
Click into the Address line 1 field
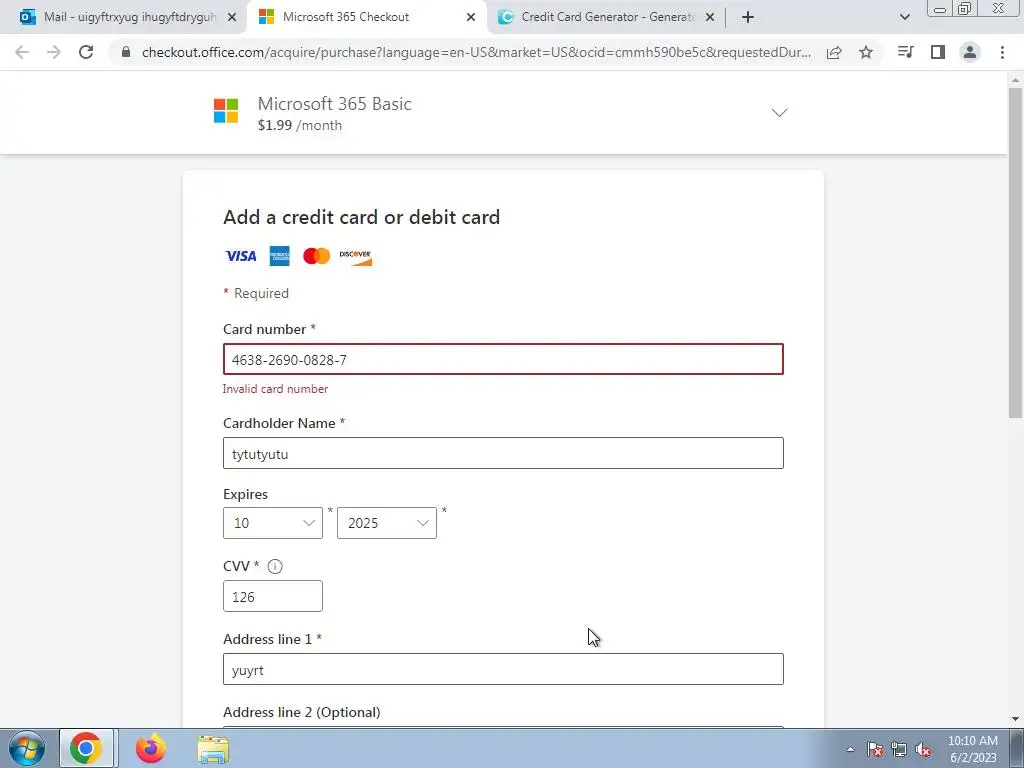[x=503, y=669]
